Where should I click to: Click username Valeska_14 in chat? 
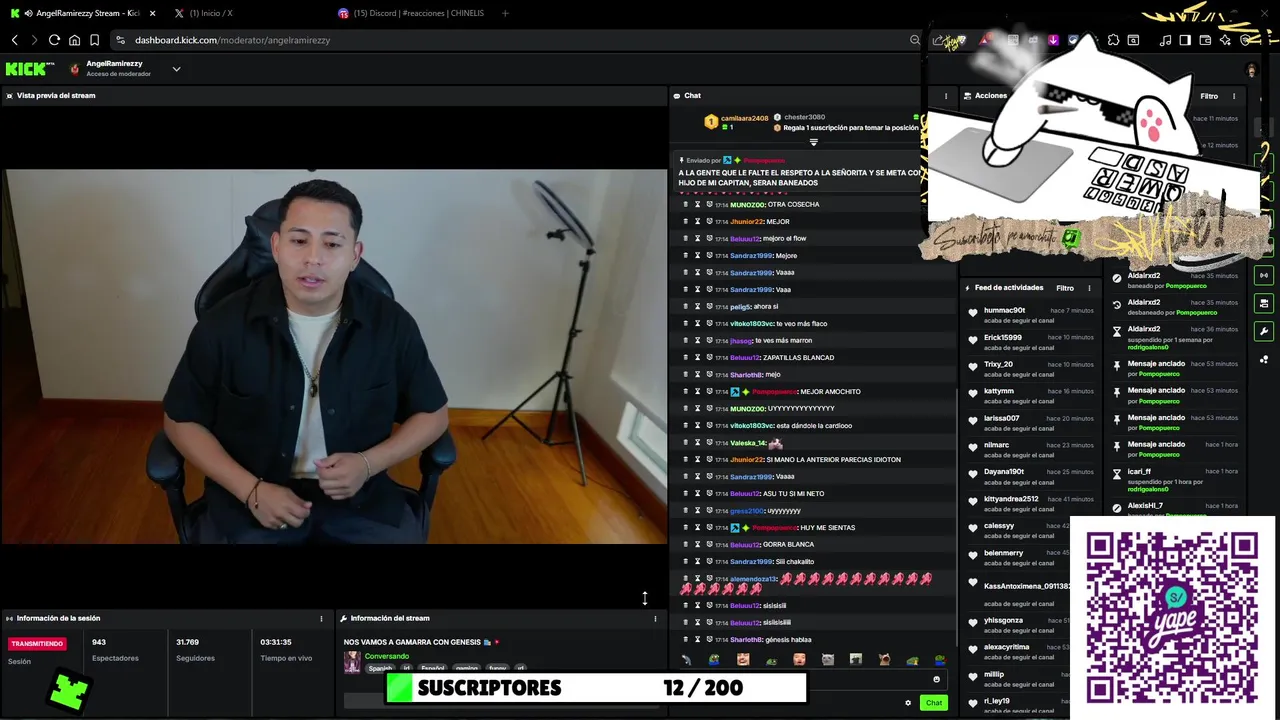click(x=748, y=443)
